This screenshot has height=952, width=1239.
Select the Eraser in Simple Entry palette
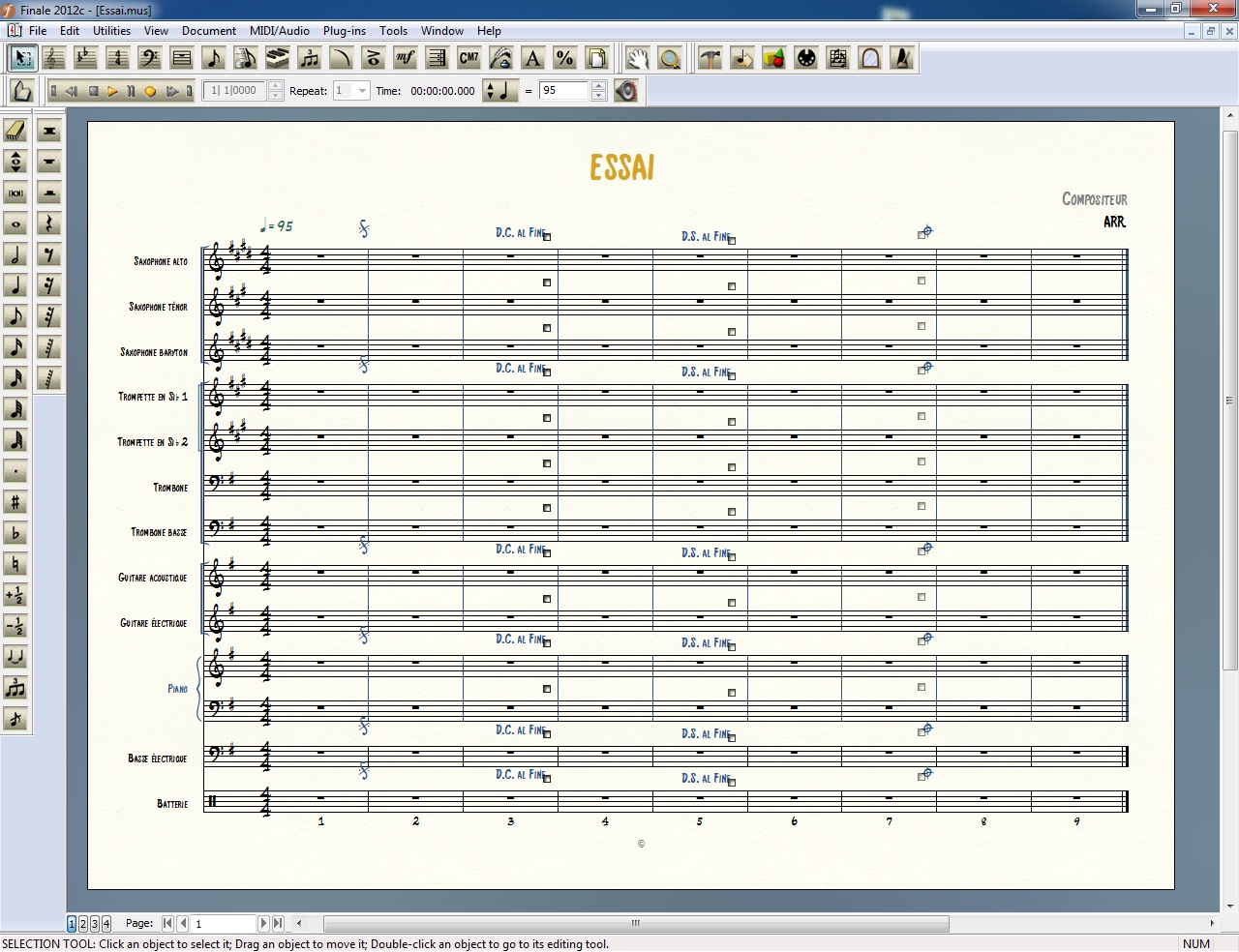[x=15, y=131]
